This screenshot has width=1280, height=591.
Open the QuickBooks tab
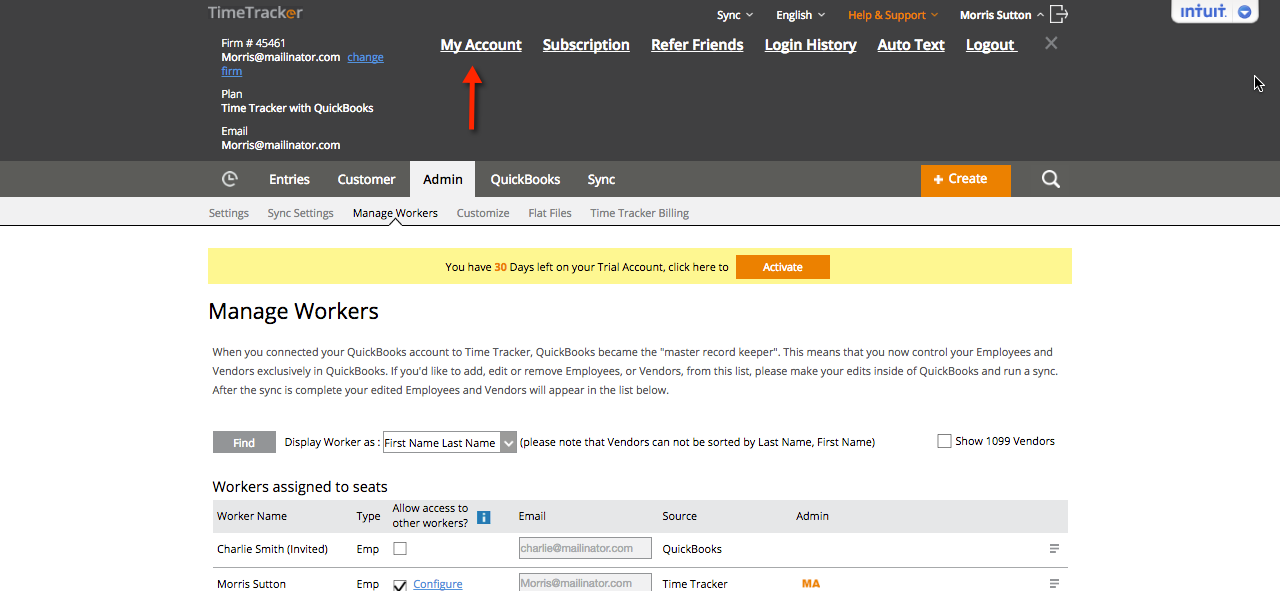[x=525, y=179]
